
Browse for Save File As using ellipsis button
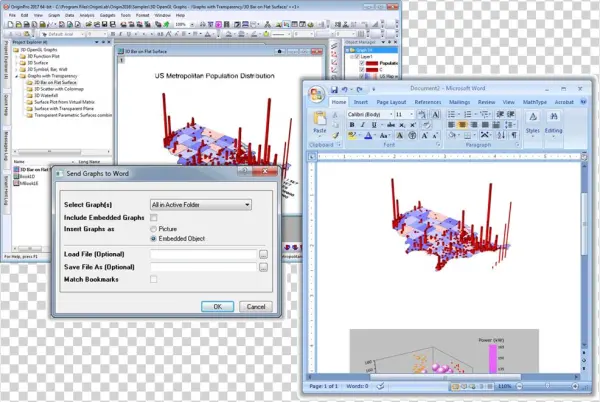[x=263, y=270]
